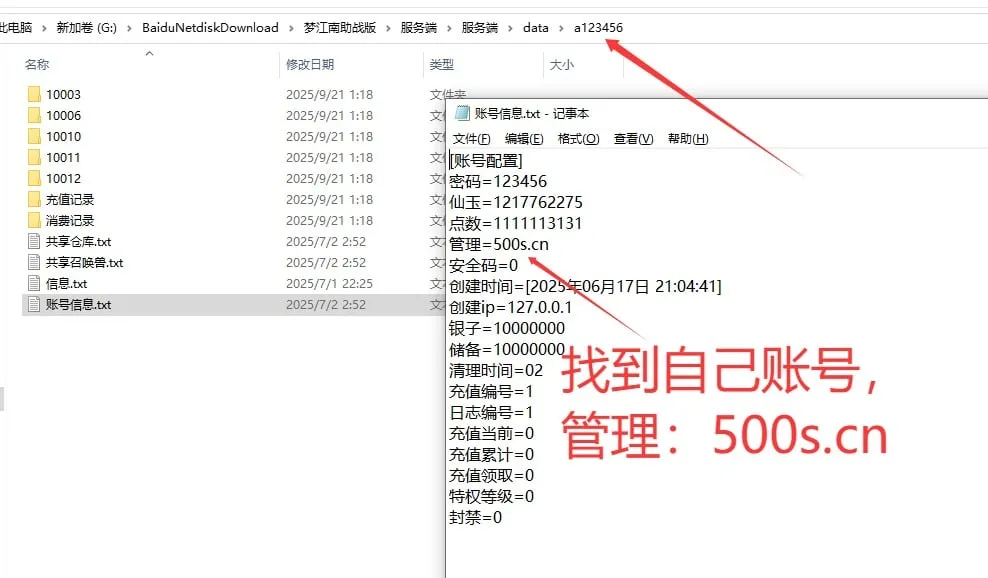Click date 2025/7/1 22:25 of 信息.txt

click(329, 284)
